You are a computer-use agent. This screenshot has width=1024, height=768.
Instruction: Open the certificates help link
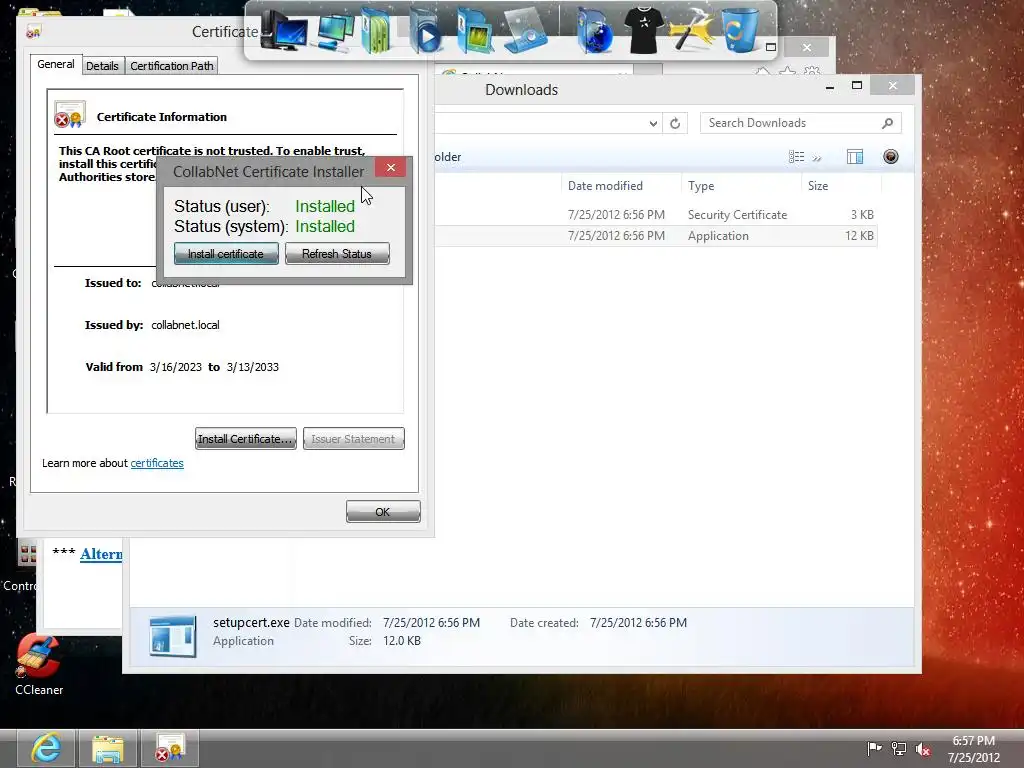click(157, 463)
